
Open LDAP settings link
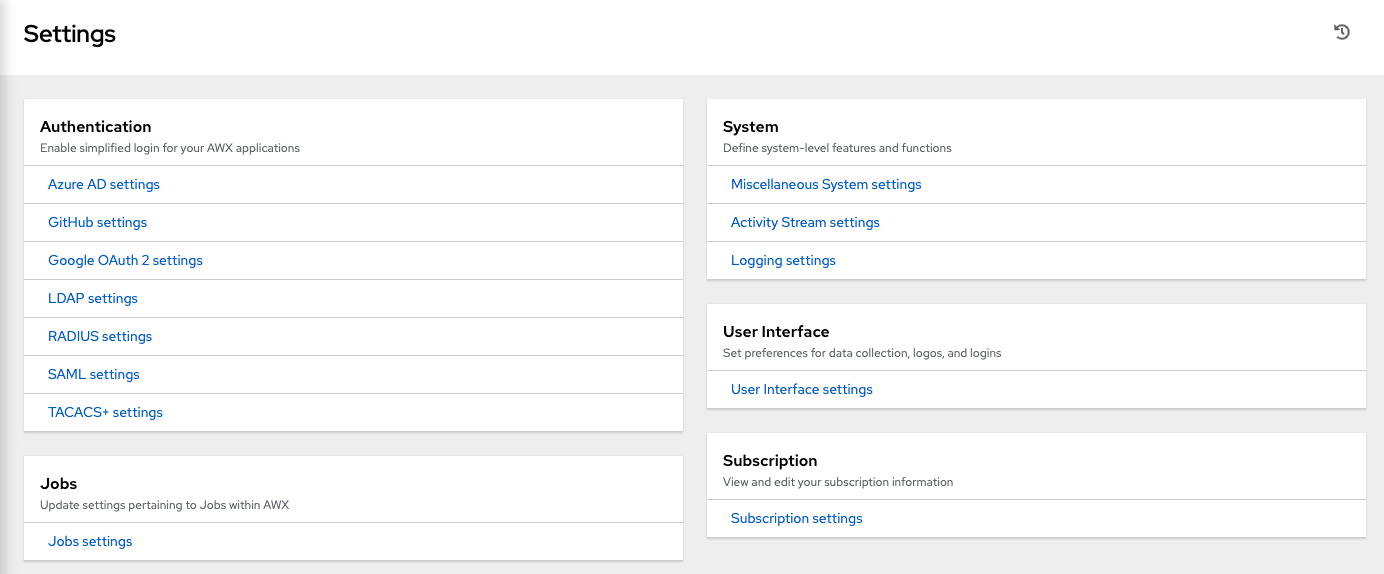tap(93, 298)
